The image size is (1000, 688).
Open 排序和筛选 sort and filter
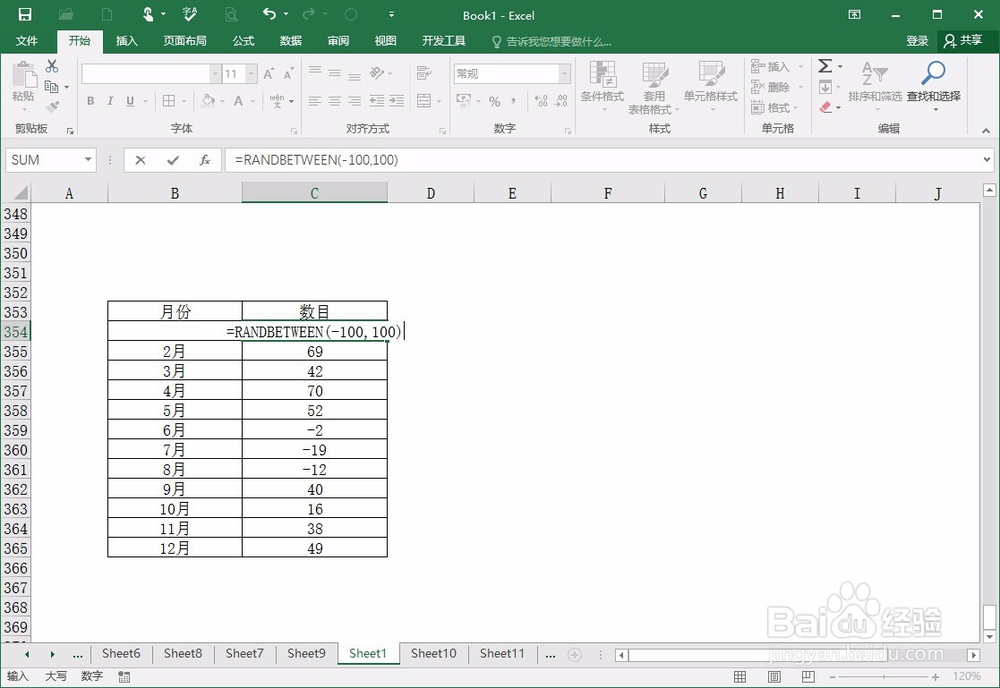875,86
